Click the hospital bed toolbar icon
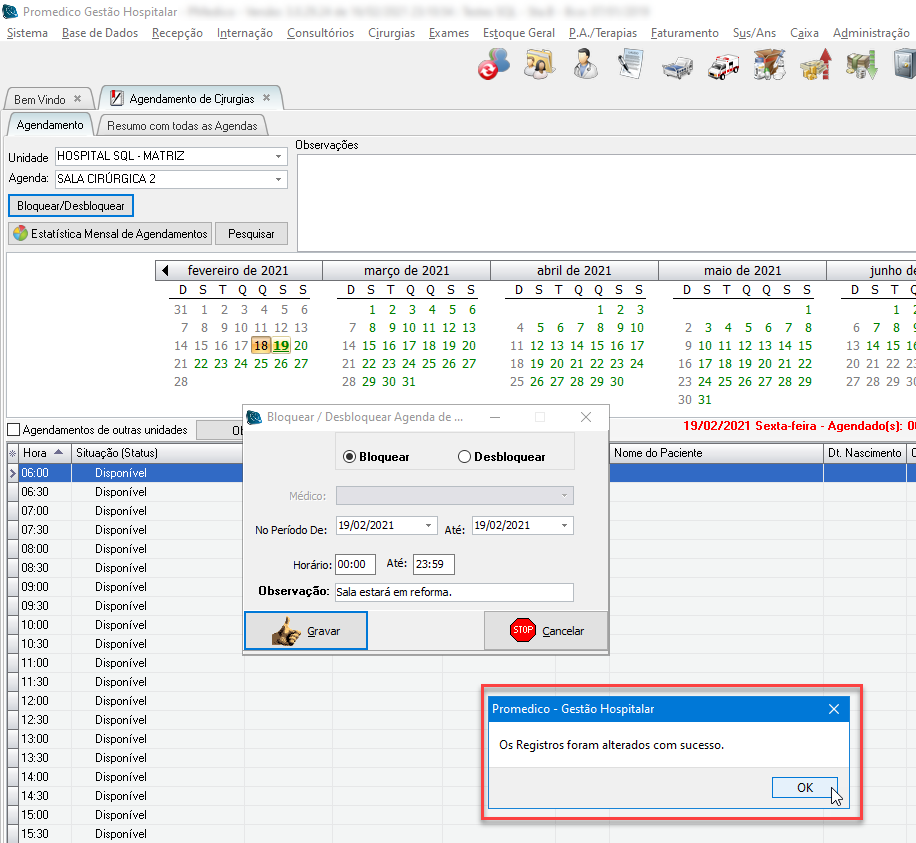 click(x=677, y=65)
